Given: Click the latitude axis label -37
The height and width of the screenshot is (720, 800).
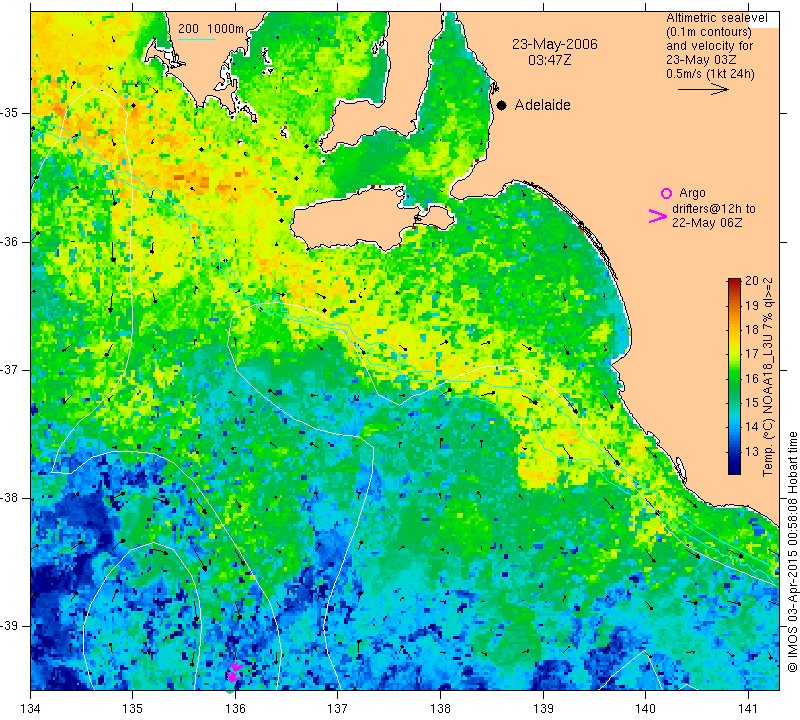Looking at the screenshot, I should coord(10,369).
